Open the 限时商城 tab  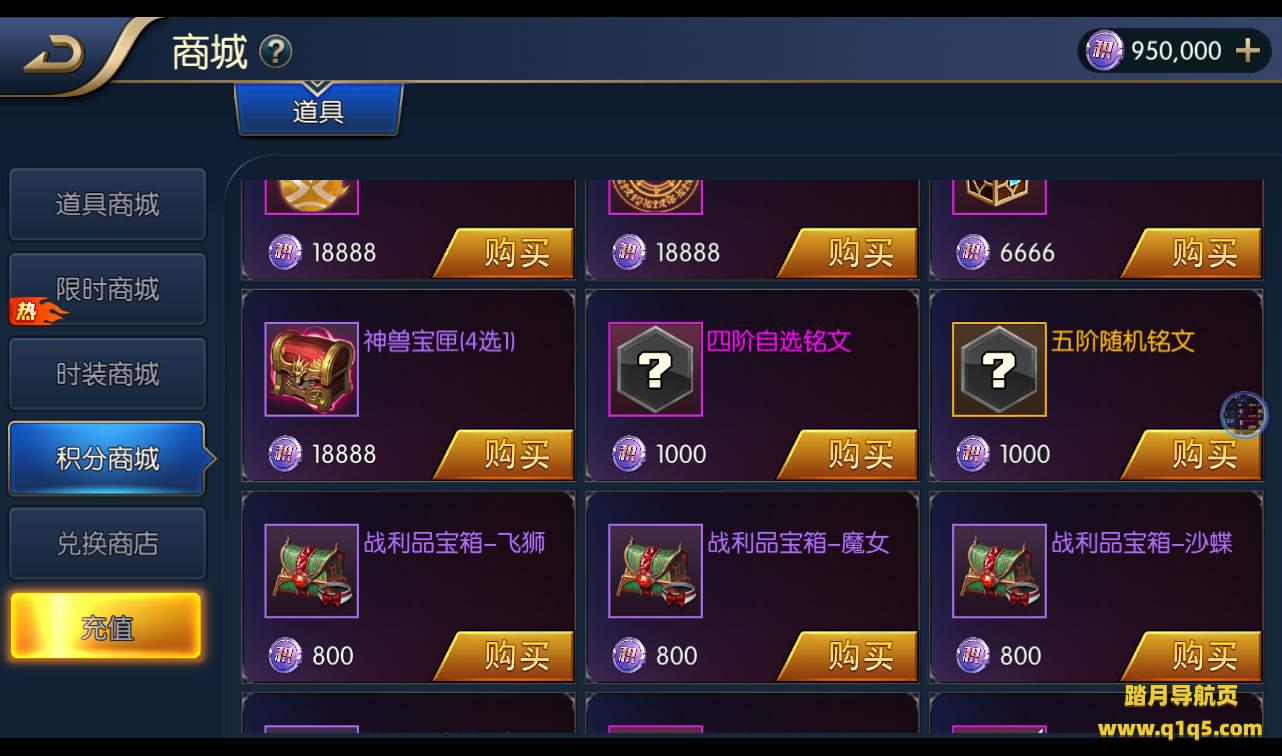tap(107, 290)
